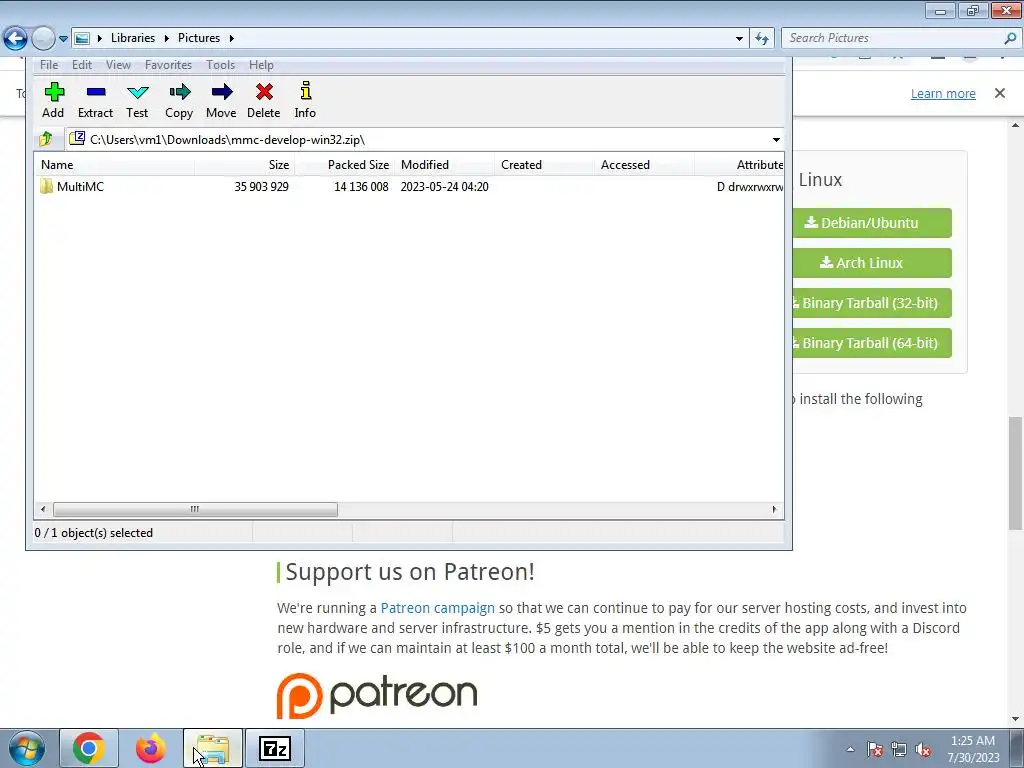Select the MultiMC folder icon
Image resolution: width=1024 pixels, height=768 pixels.
tap(46, 187)
